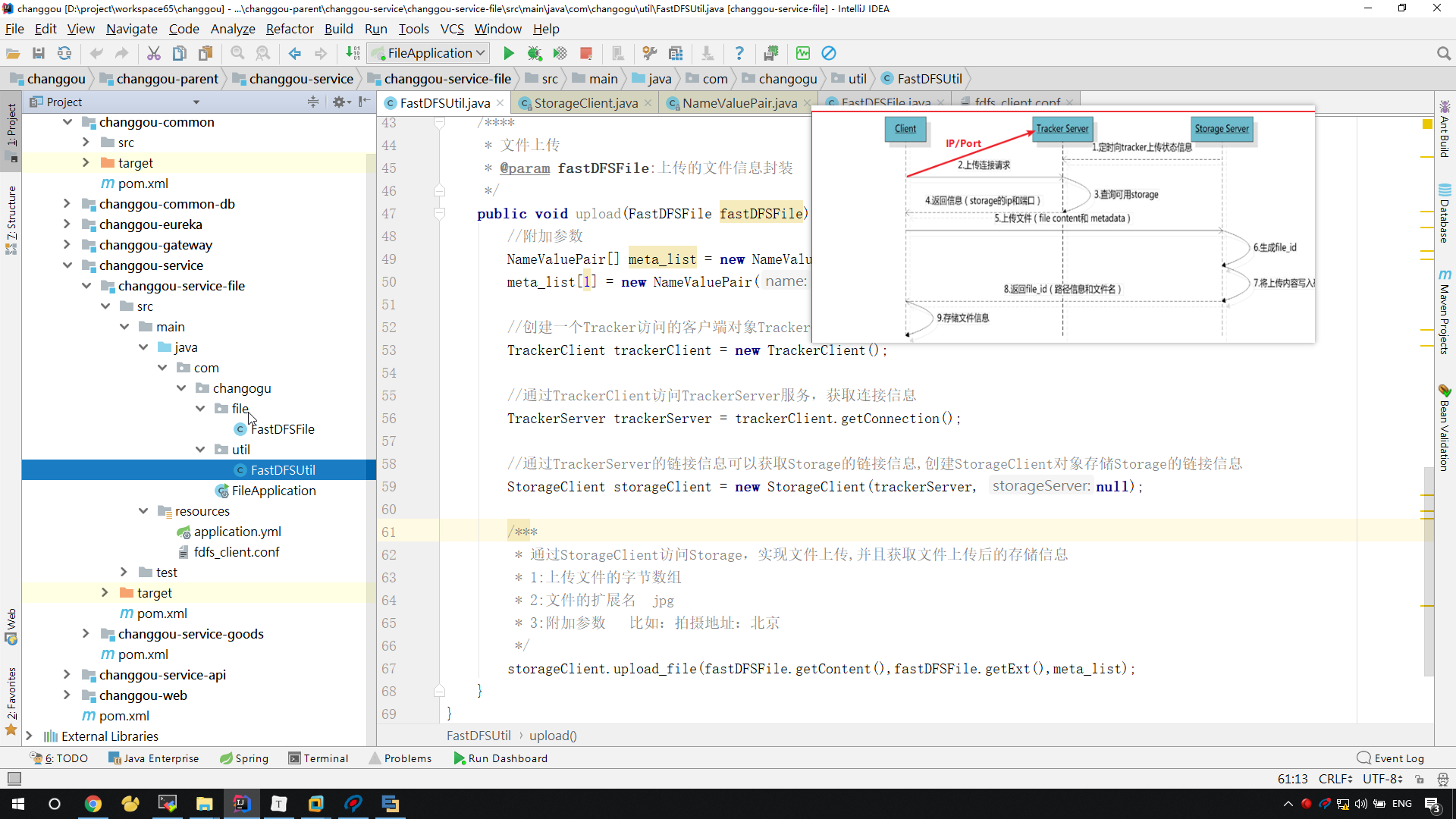
Task: Open the Problems tool window
Action: [x=400, y=758]
